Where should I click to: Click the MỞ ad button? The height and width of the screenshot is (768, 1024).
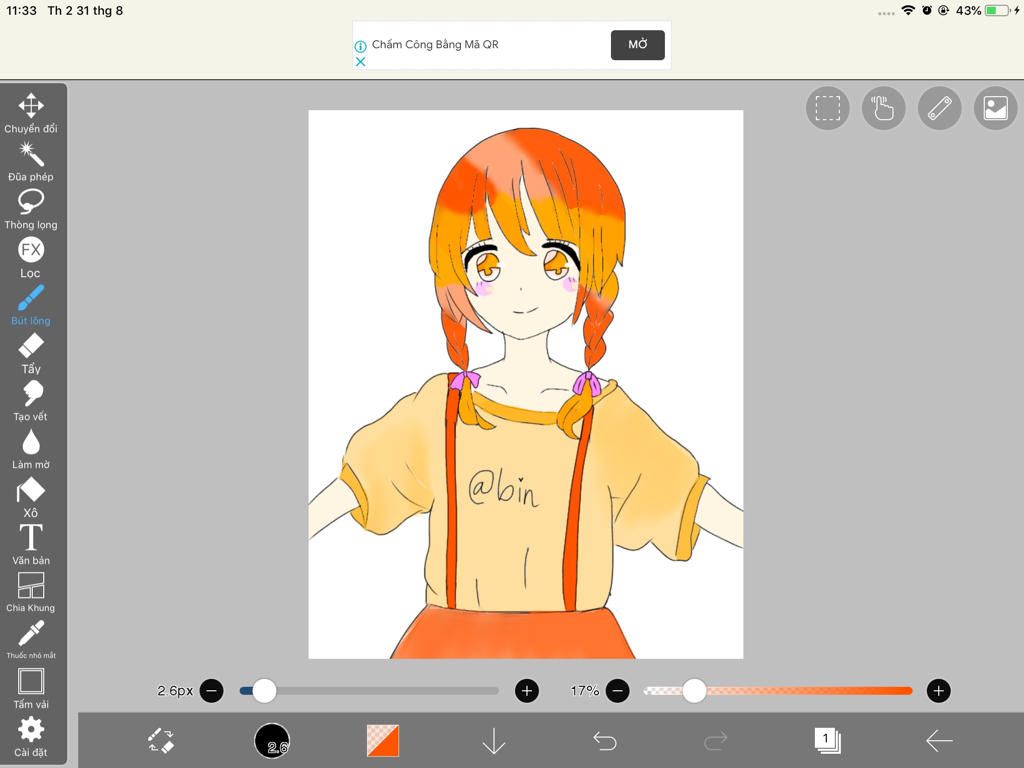(x=637, y=45)
